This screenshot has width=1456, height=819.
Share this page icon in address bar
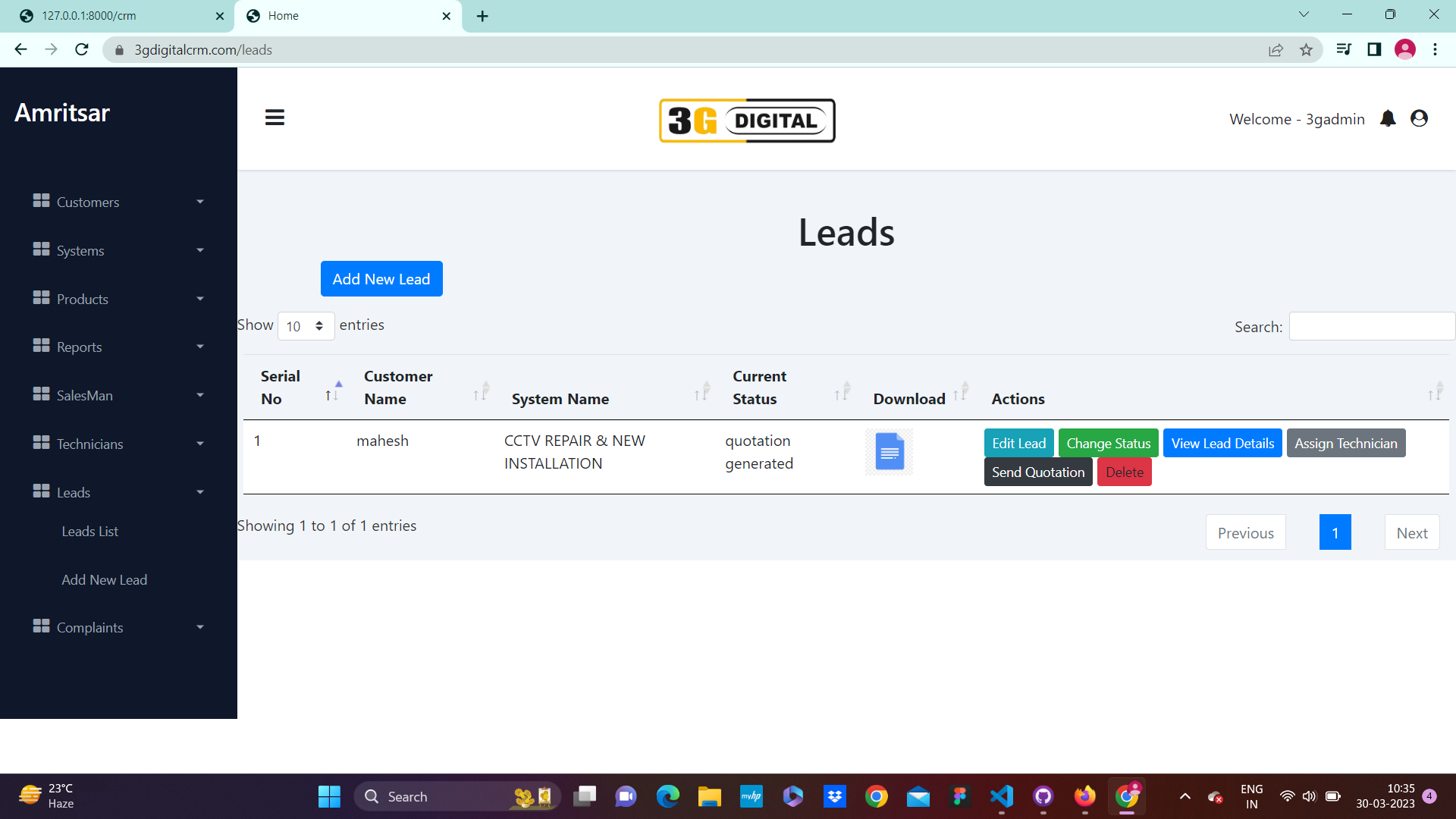(x=1276, y=50)
